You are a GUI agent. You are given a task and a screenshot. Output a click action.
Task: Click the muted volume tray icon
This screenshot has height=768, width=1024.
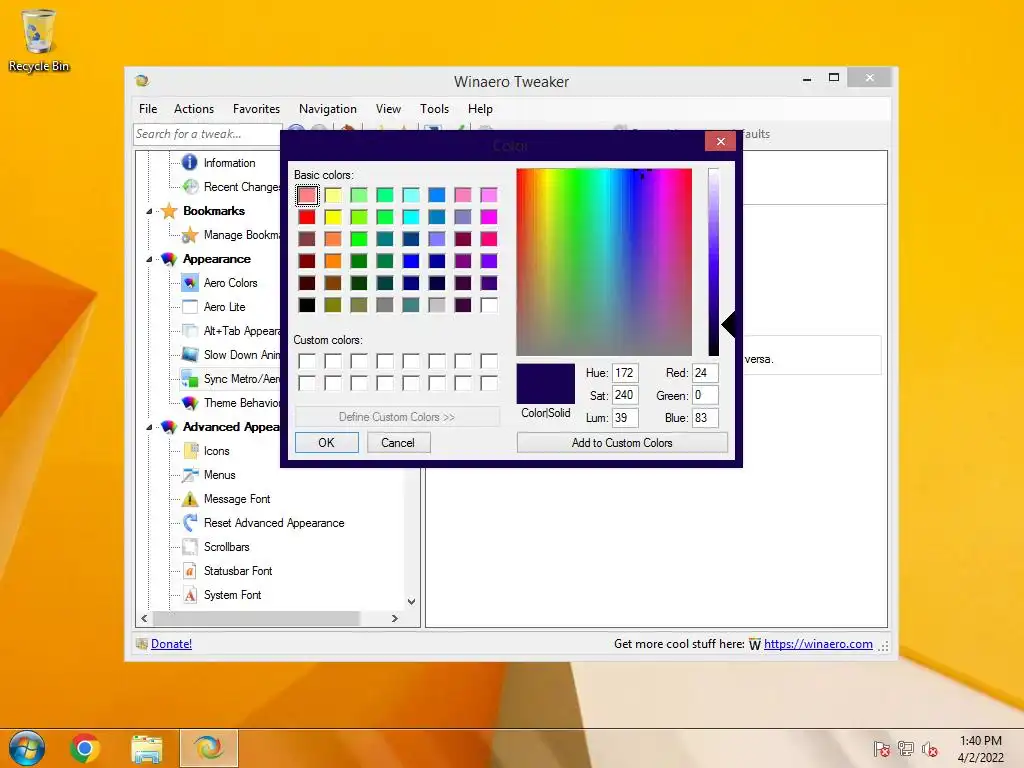click(x=930, y=749)
